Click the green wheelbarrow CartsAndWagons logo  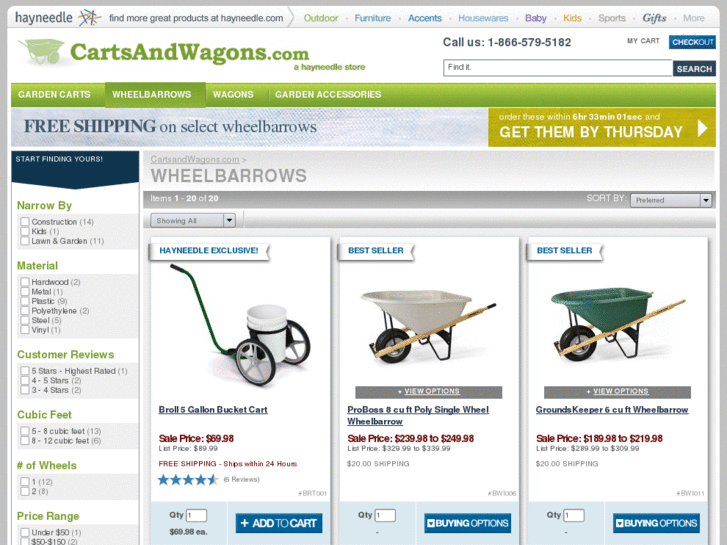tap(41, 51)
